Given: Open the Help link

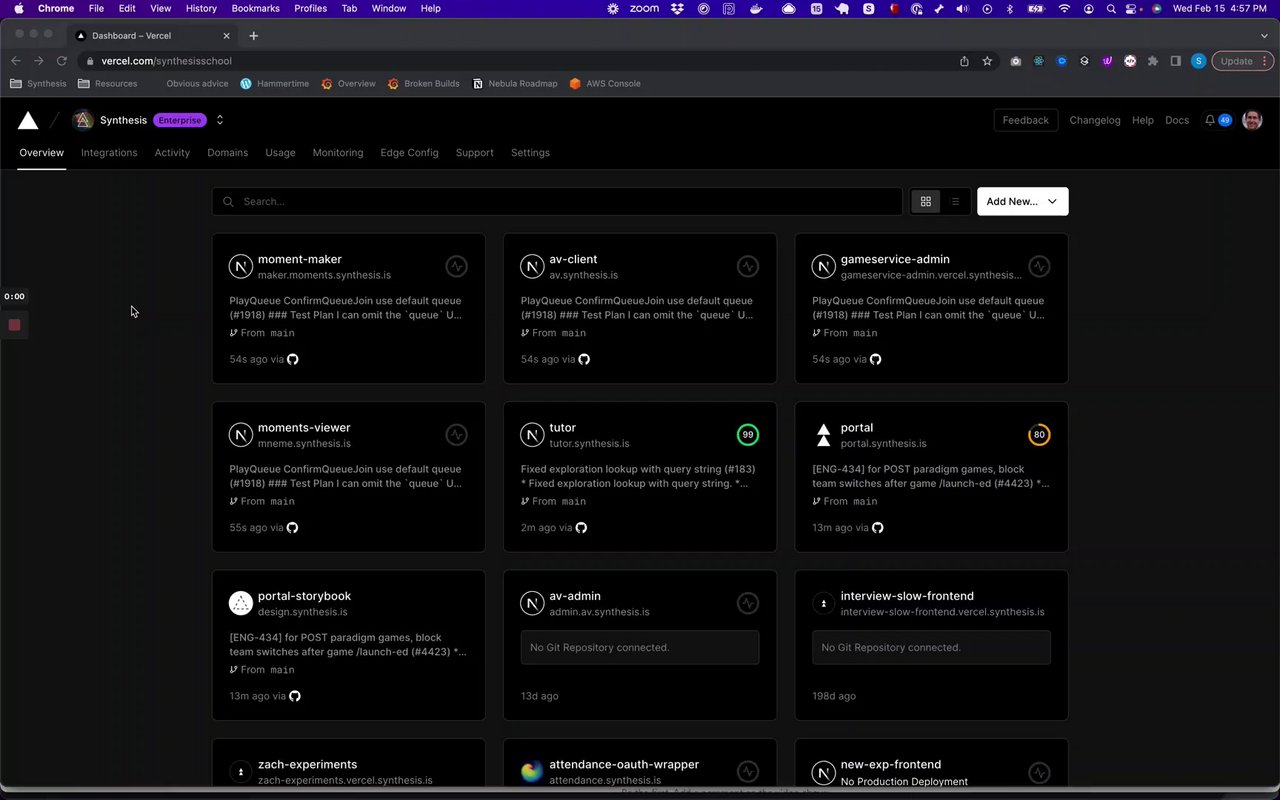Looking at the screenshot, I should [1143, 120].
